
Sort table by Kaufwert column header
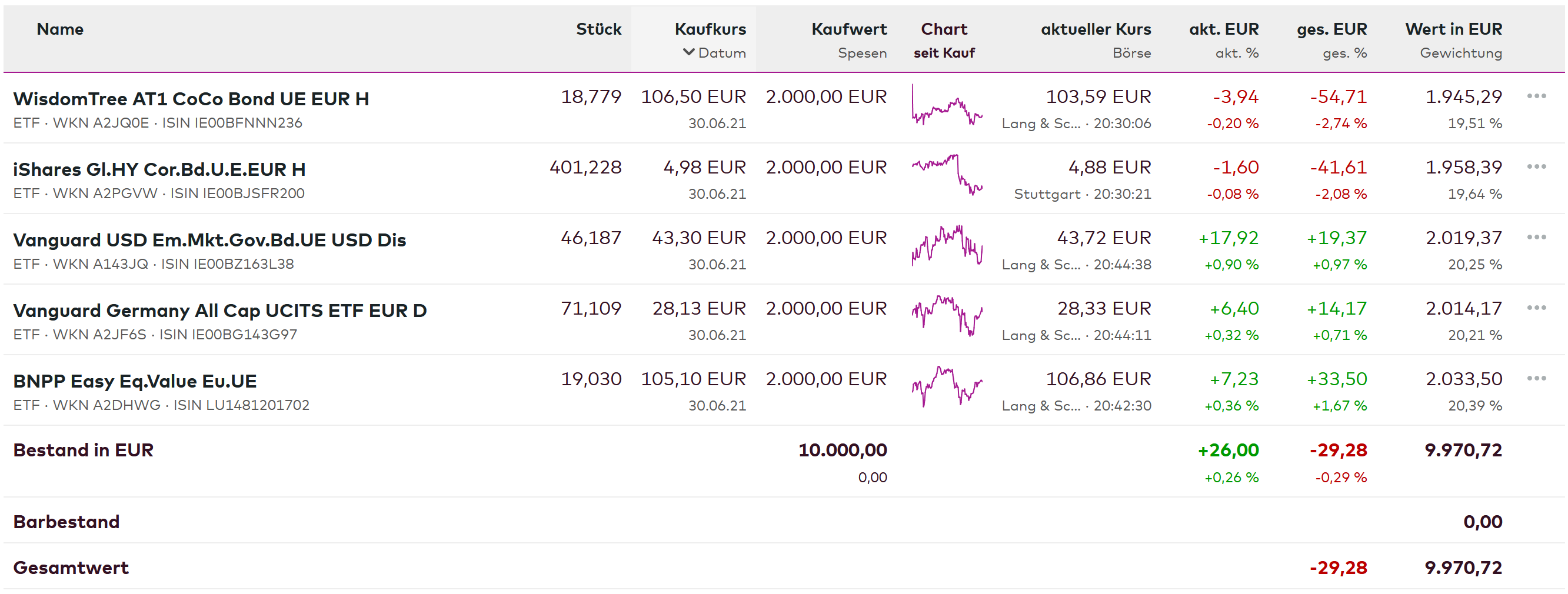point(848,29)
